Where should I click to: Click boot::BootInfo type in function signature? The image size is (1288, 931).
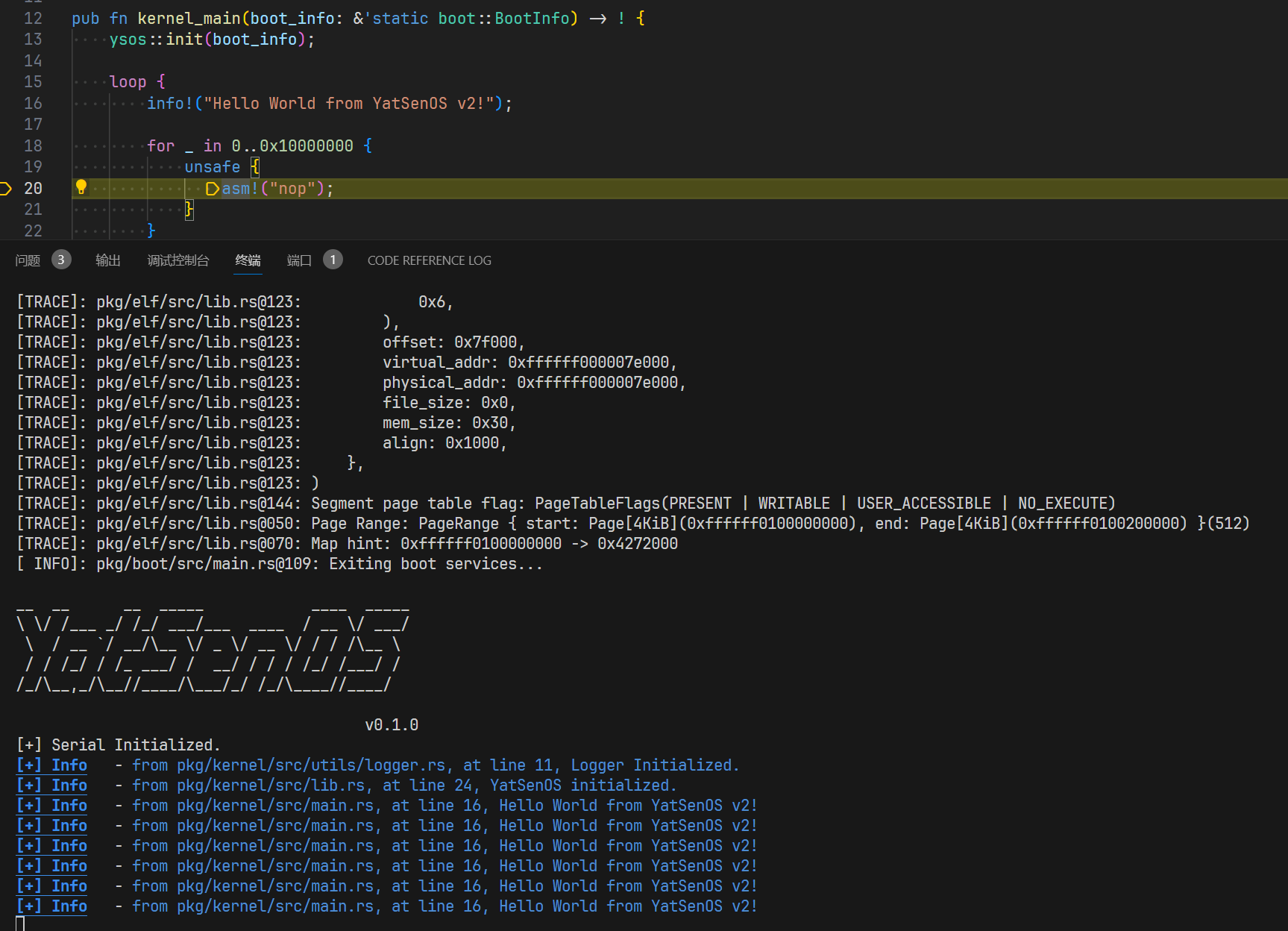(503, 19)
